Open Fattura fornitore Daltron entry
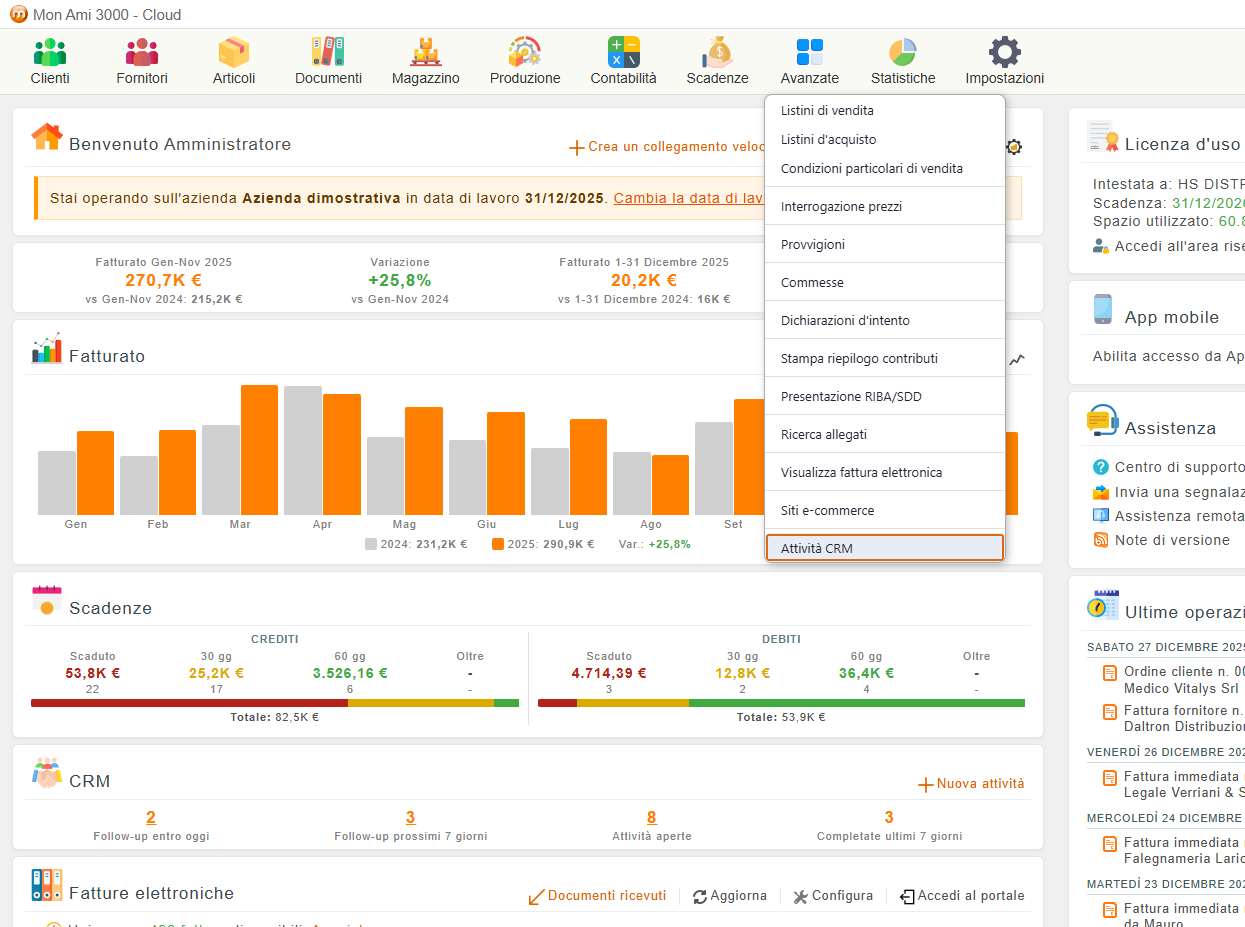This screenshot has height=927, width=1245. 1174,719
